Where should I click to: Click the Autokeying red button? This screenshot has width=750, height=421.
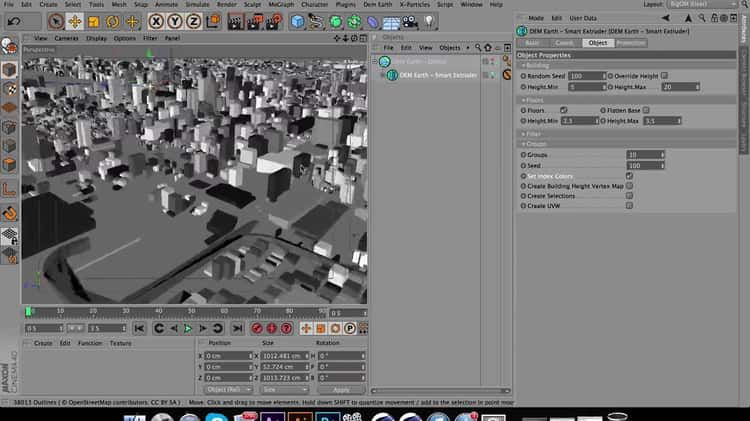click(272, 329)
